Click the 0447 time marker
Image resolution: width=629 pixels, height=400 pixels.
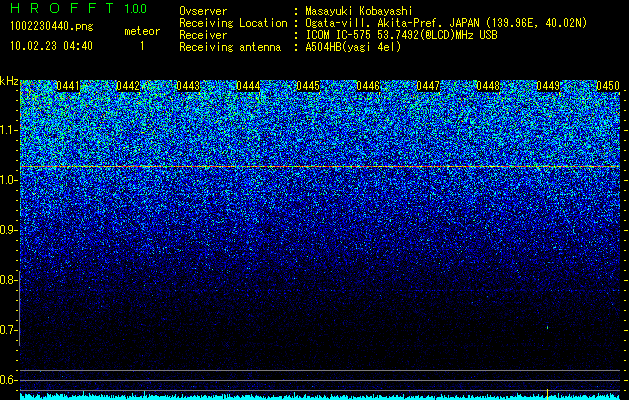(428, 86)
